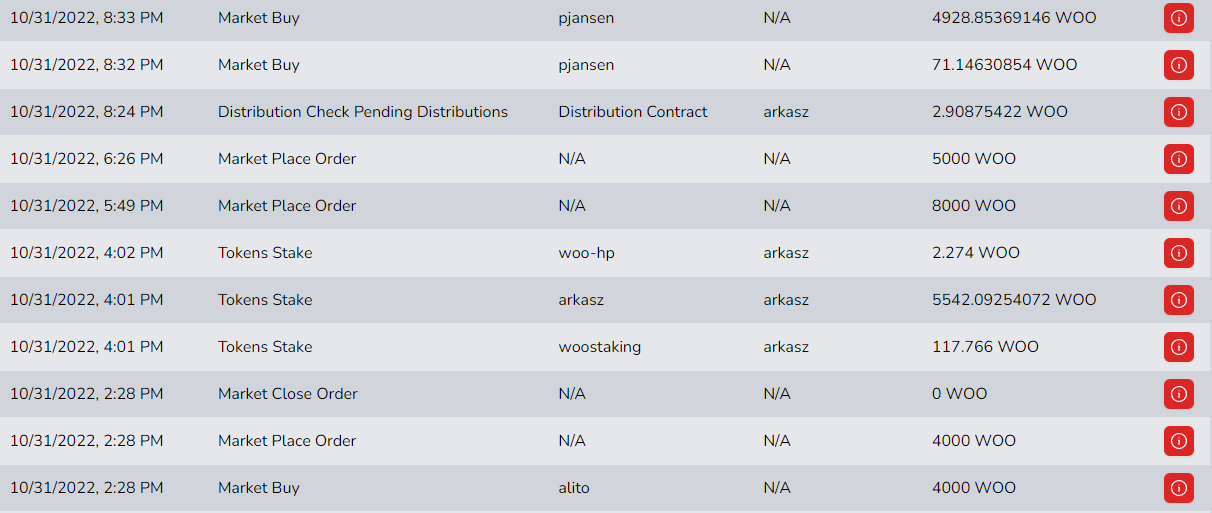Click arkasz recipient in the Distribution row

point(786,112)
